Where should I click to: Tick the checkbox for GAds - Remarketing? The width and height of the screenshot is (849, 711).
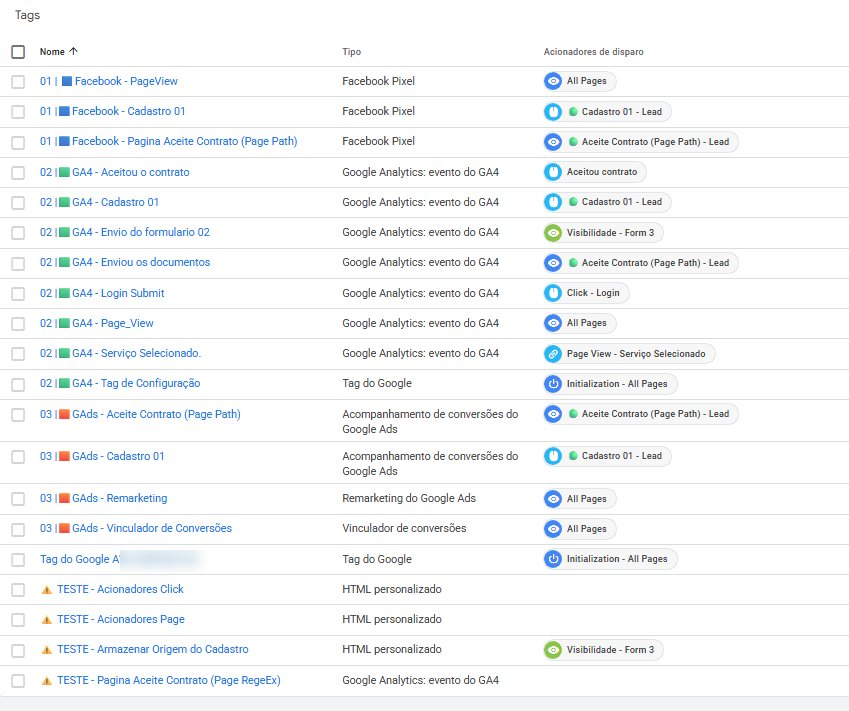pos(18,499)
